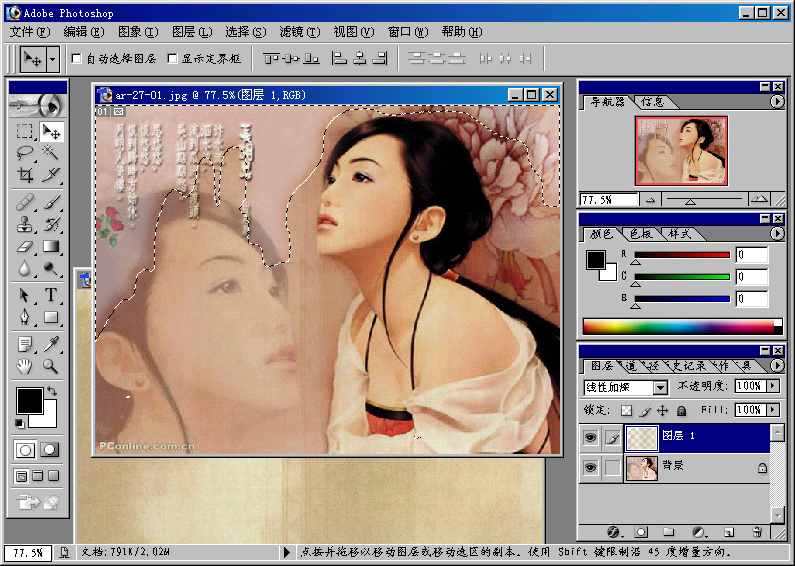Select the Move tool in toolbox
The height and width of the screenshot is (566, 795).
tap(51, 132)
